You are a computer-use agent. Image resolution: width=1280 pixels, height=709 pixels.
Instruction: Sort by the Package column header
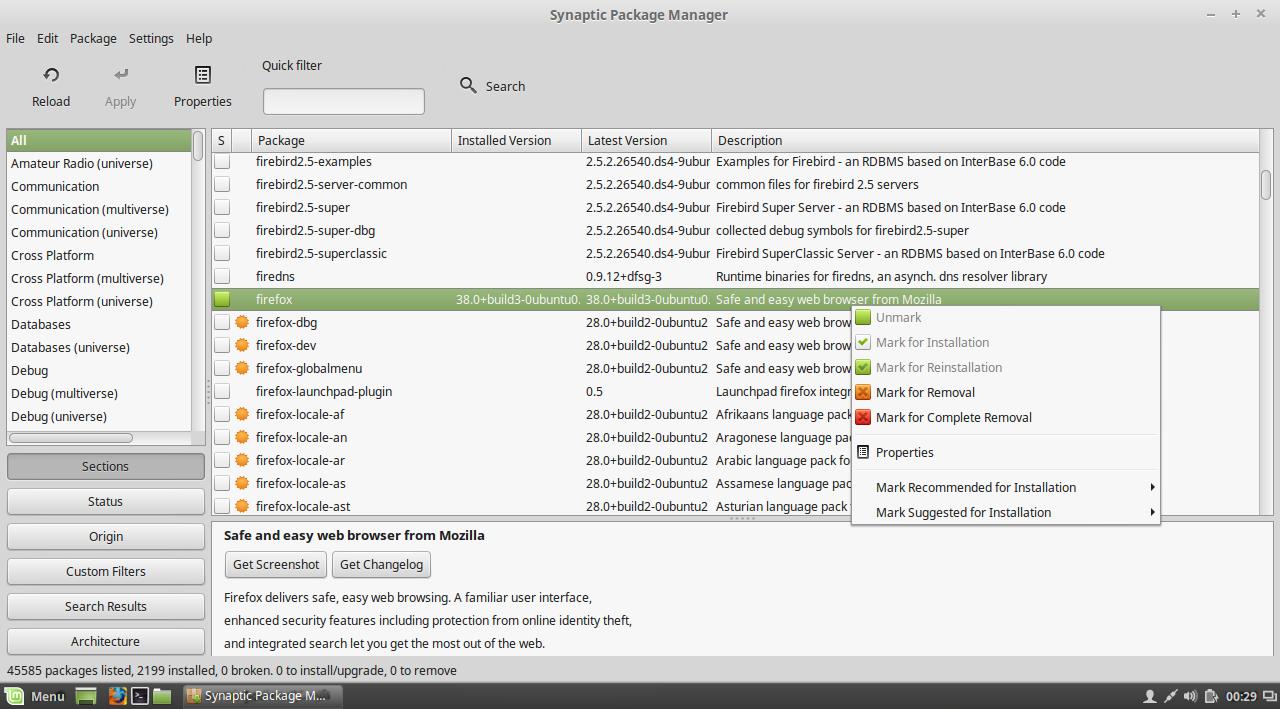point(351,140)
